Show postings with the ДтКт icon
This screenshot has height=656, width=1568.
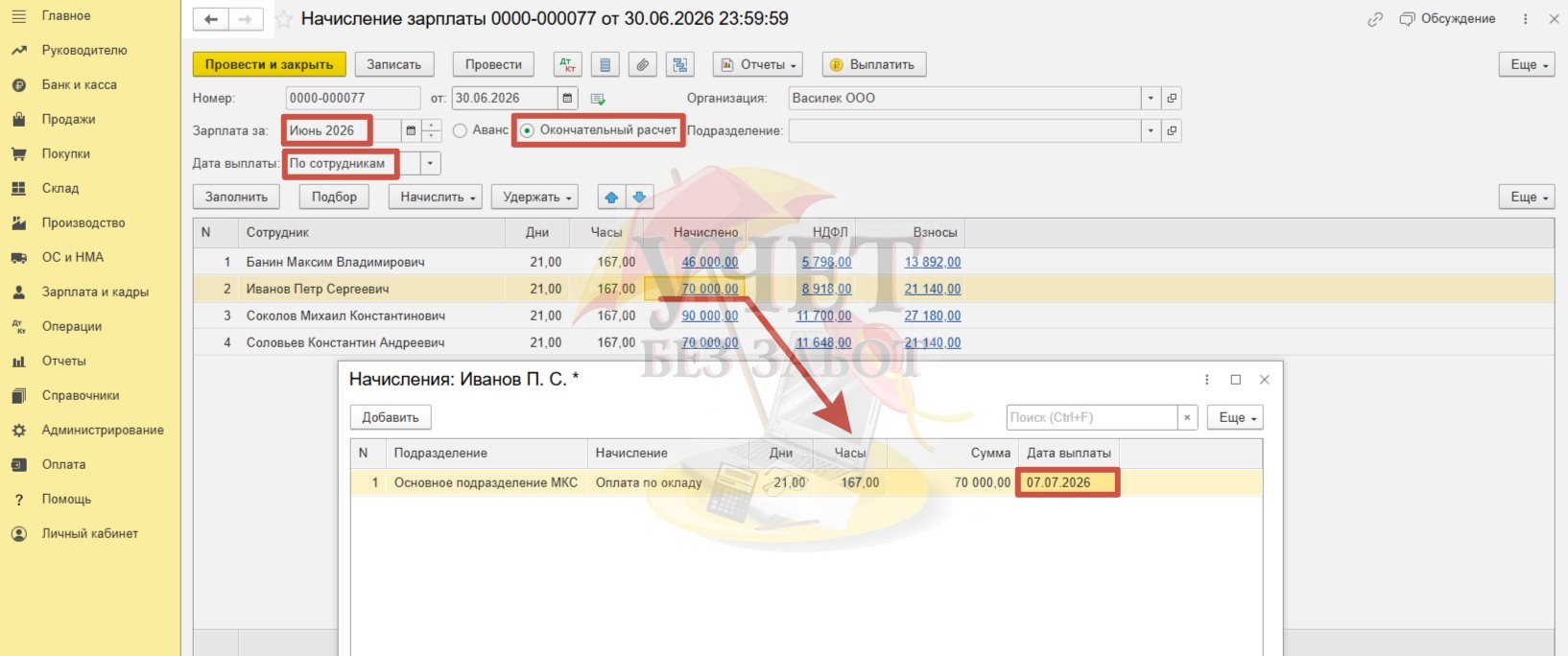568,65
